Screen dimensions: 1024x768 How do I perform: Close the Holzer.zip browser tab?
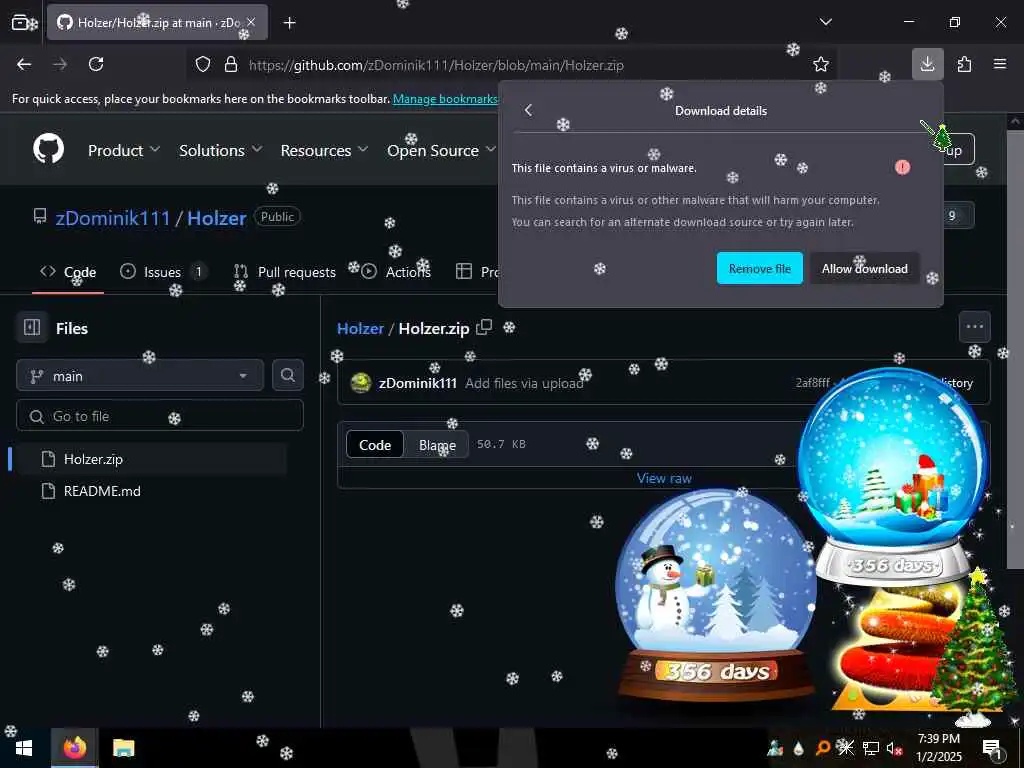[251, 22]
